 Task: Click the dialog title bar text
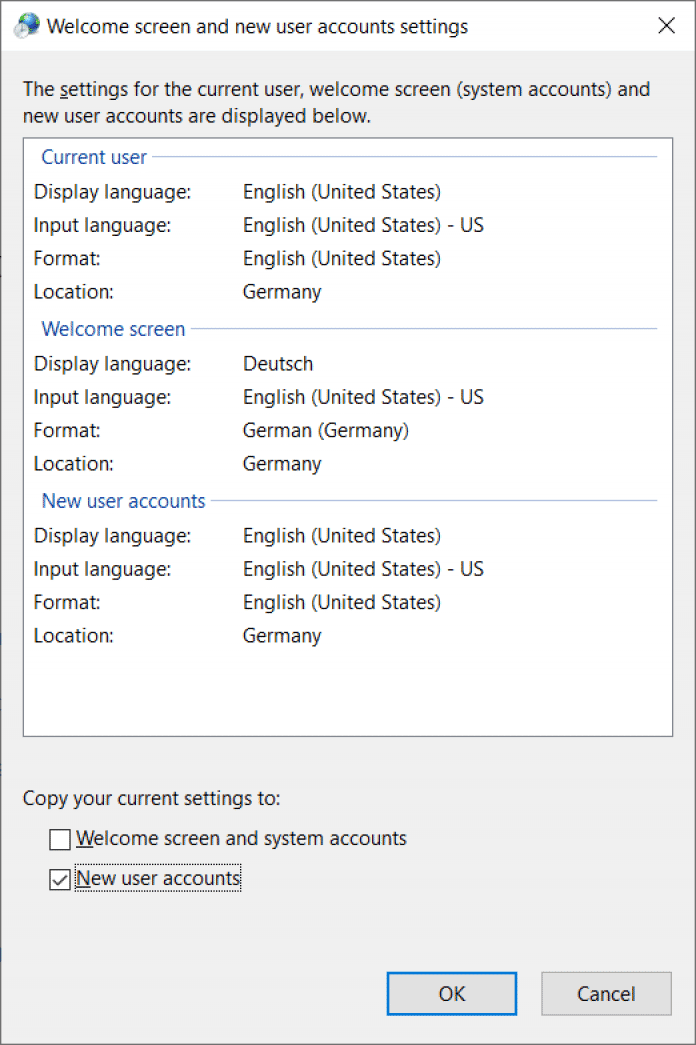point(257,27)
